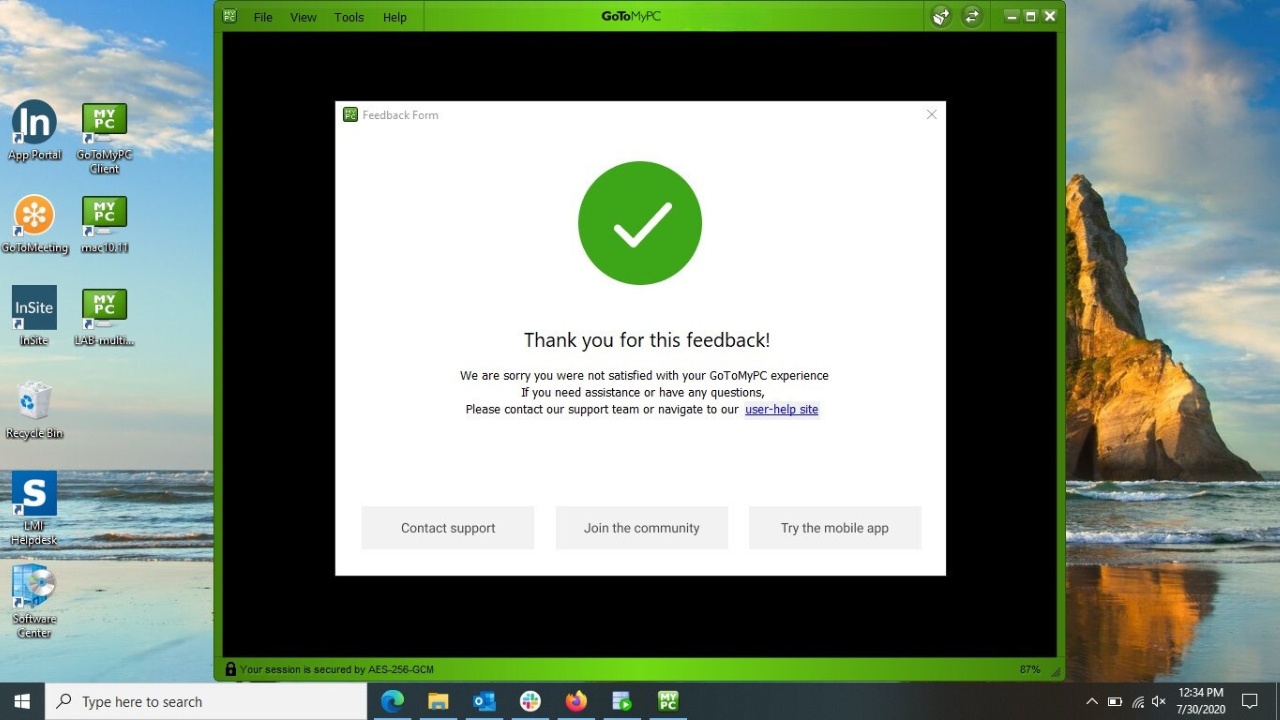Click the Feedback Form window icon
1280x720 pixels.
(x=350, y=115)
